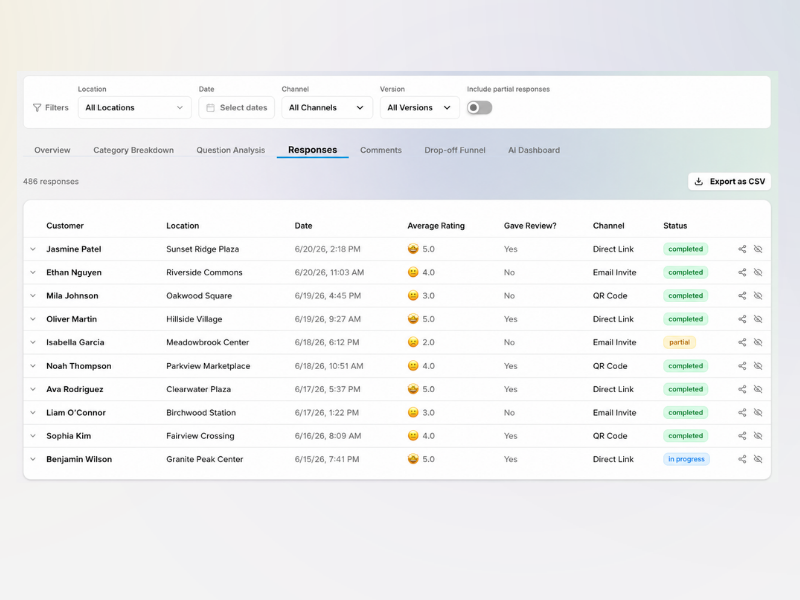Click the neutral emoji in Mila Johnson row
Image resolution: width=800 pixels, height=600 pixels.
[413, 295]
